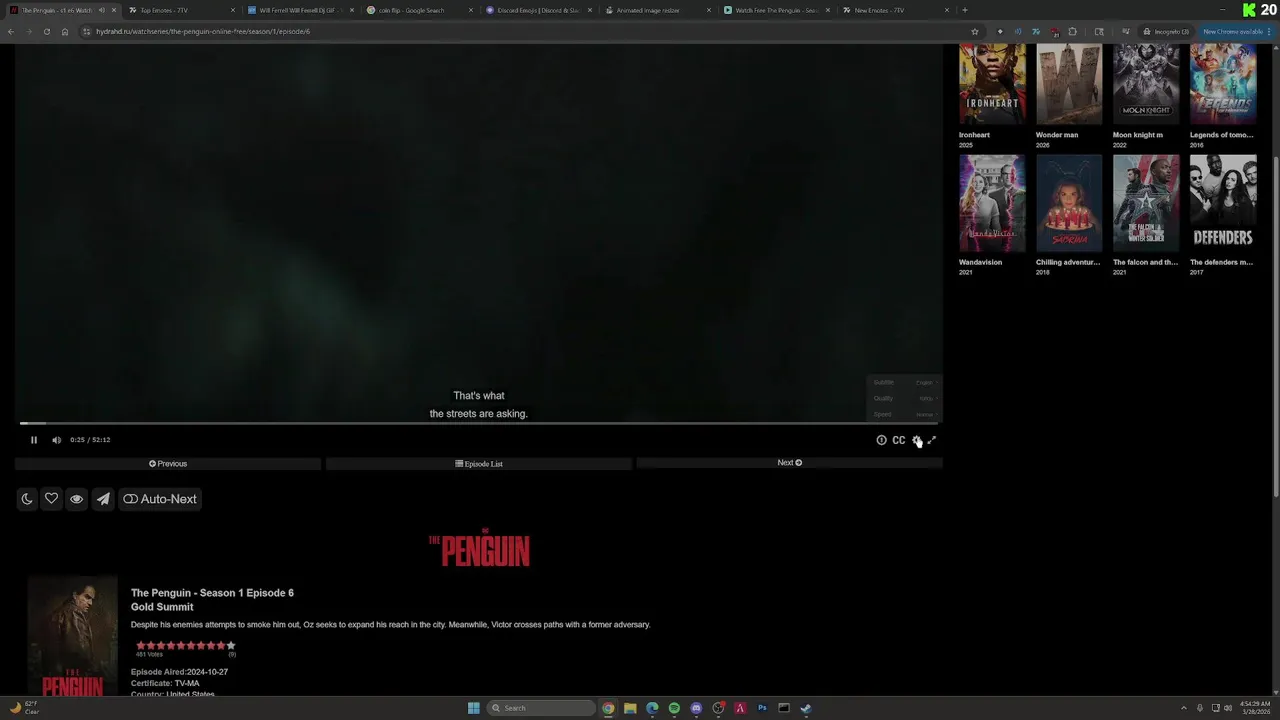1280x720 pixels.
Task: Open Photoshop from the taskbar
Action: pos(762,708)
